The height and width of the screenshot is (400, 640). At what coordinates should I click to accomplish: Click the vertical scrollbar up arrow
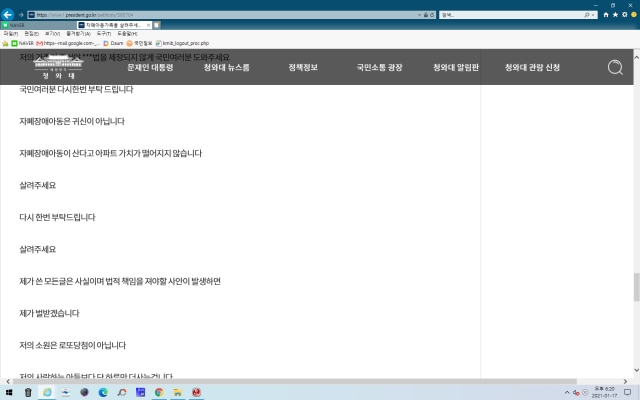pos(636,58)
